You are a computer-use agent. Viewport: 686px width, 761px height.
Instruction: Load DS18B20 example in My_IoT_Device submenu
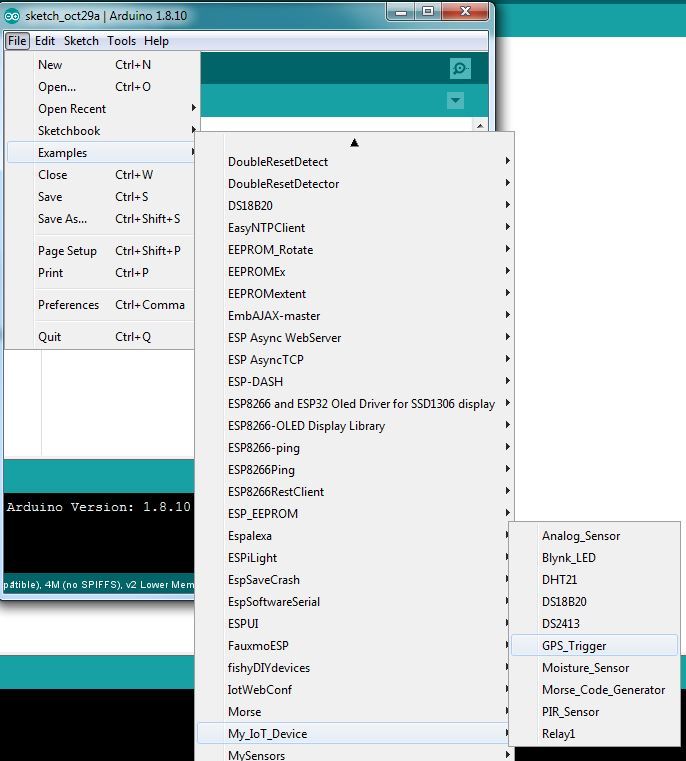594,601
